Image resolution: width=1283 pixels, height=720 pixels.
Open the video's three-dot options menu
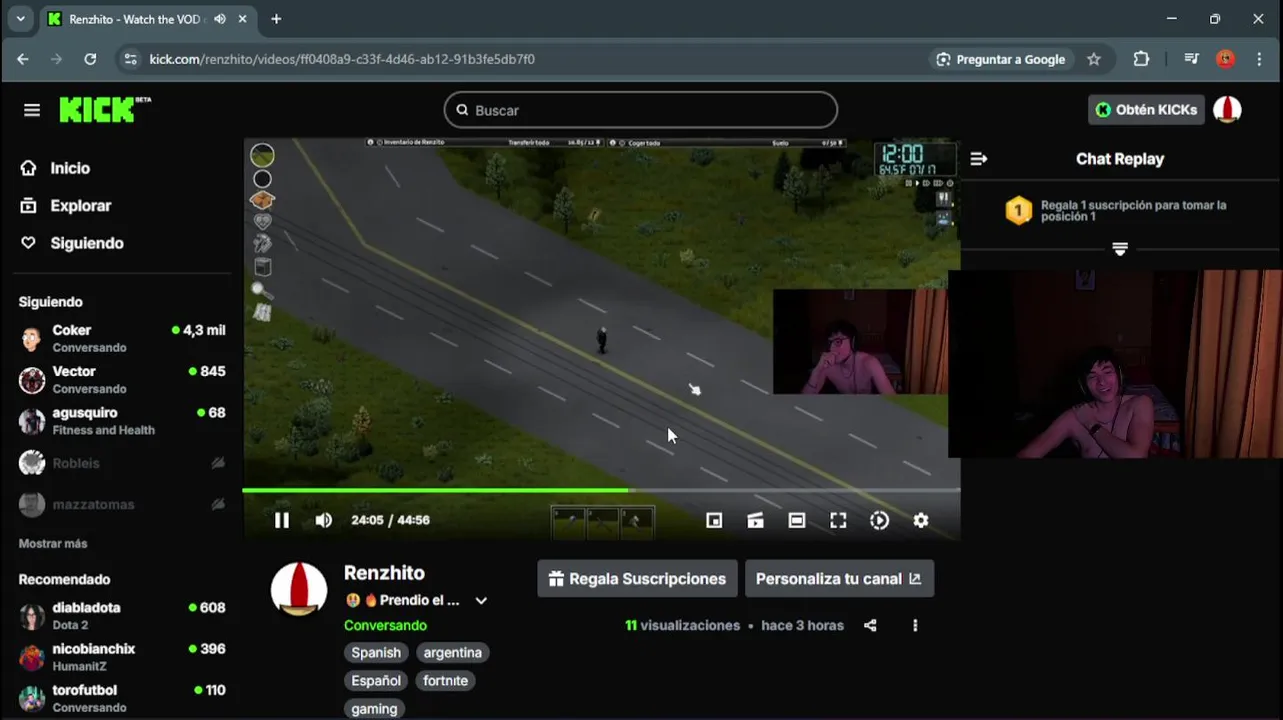(x=915, y=626)
